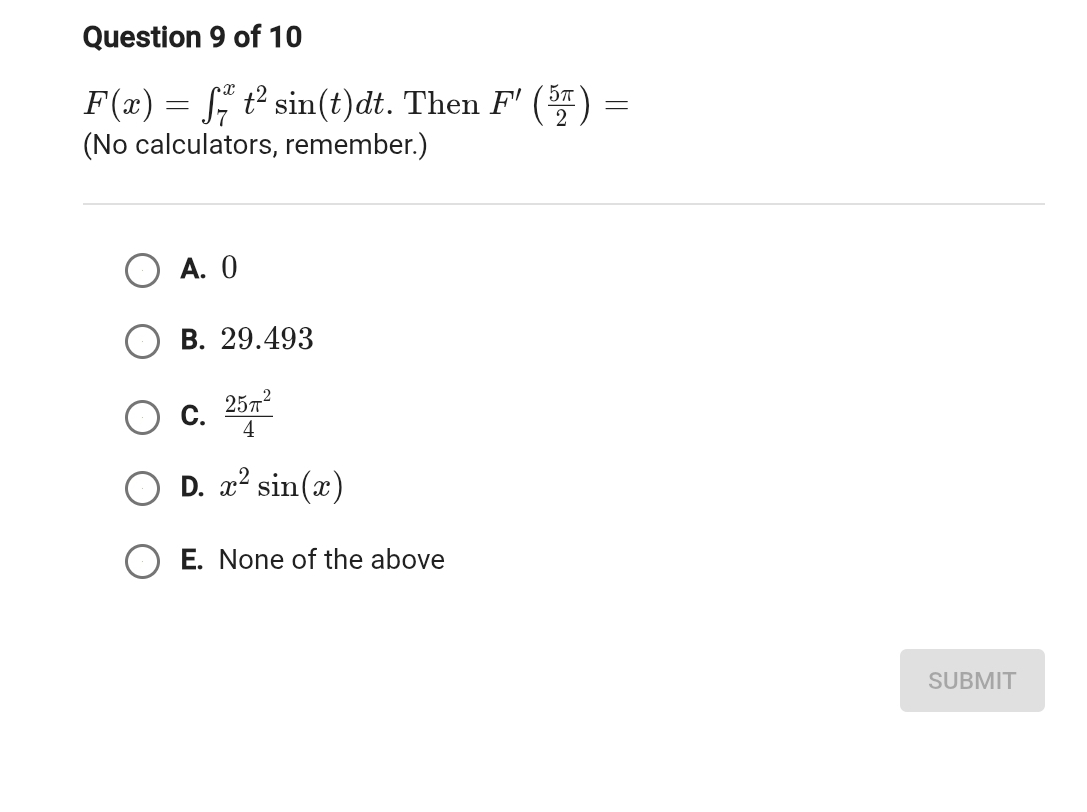Select answer choice B (29.493)
This screenshot has width=1087, height=812.
click(142, 341)
